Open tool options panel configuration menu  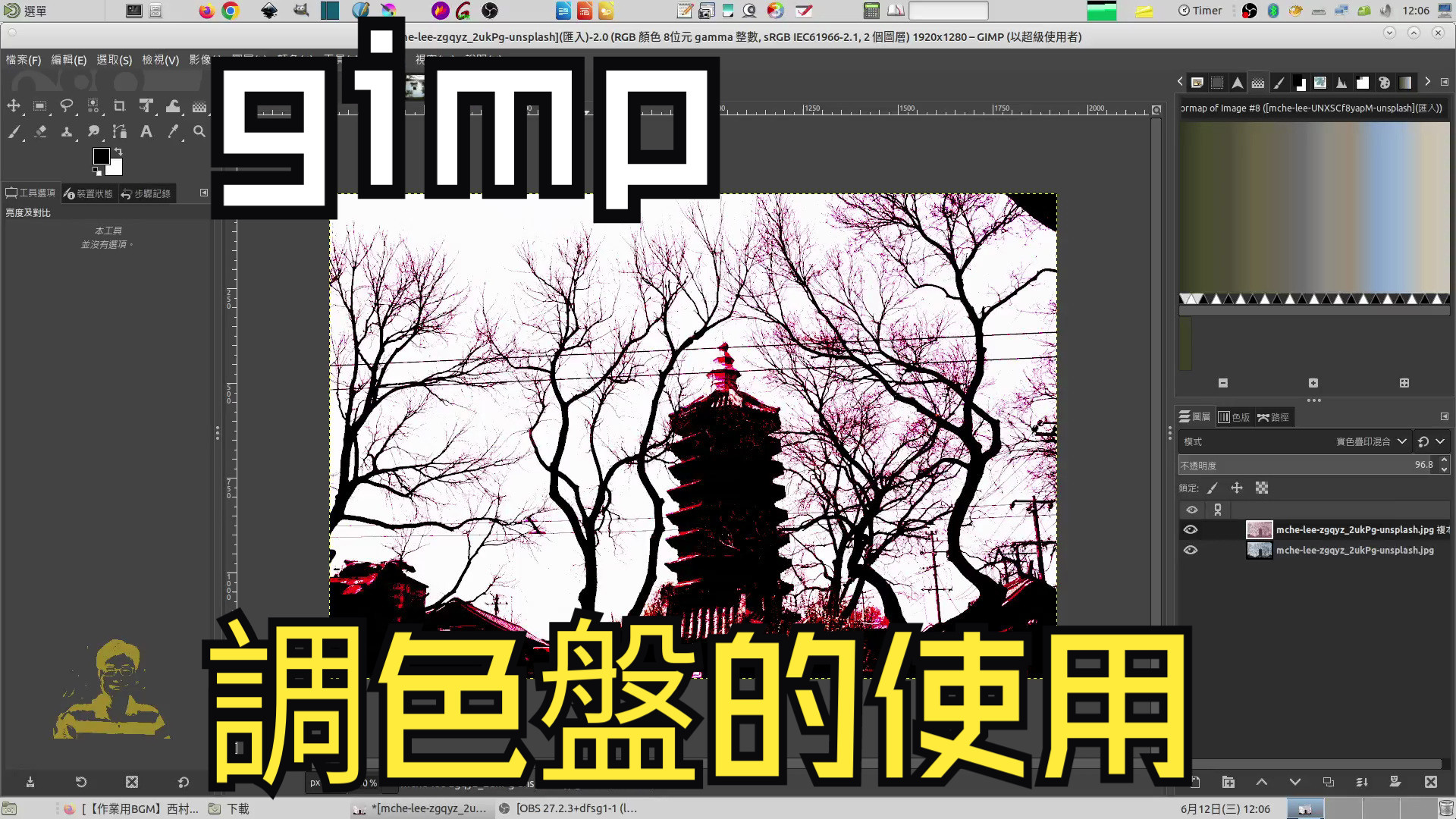point(203,193)
